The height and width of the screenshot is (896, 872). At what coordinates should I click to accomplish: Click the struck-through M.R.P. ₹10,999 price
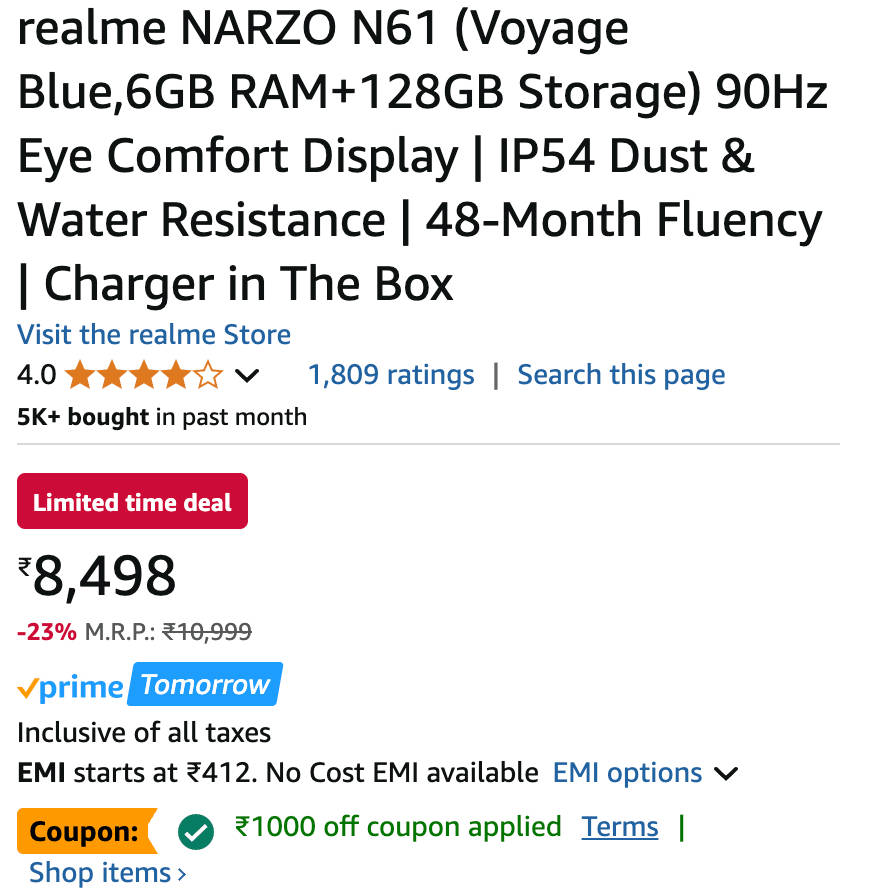coord(207,632)
